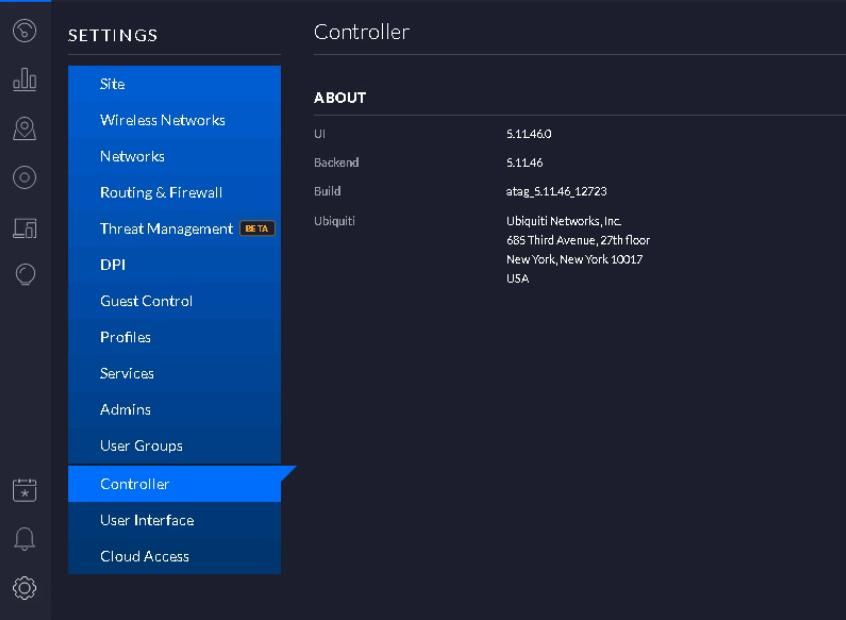Switch to User Interface settings
Image resolution: width=846 pixels, height=620 pixels.
click(x=147, y=520)
